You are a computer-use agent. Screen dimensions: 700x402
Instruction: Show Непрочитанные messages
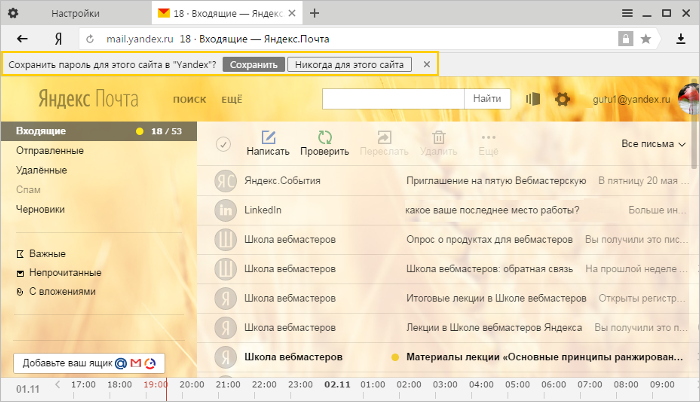tap(59, 272)
